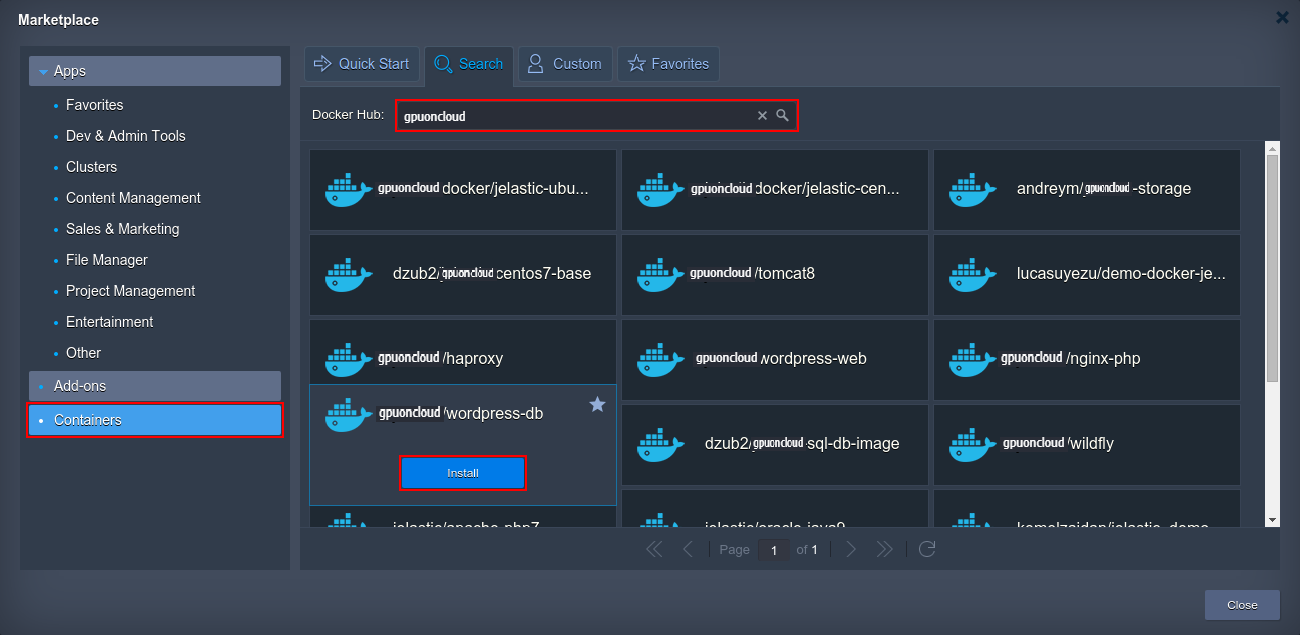Open the Custom tab
The image size is (1300, 635).
[565, 64]
